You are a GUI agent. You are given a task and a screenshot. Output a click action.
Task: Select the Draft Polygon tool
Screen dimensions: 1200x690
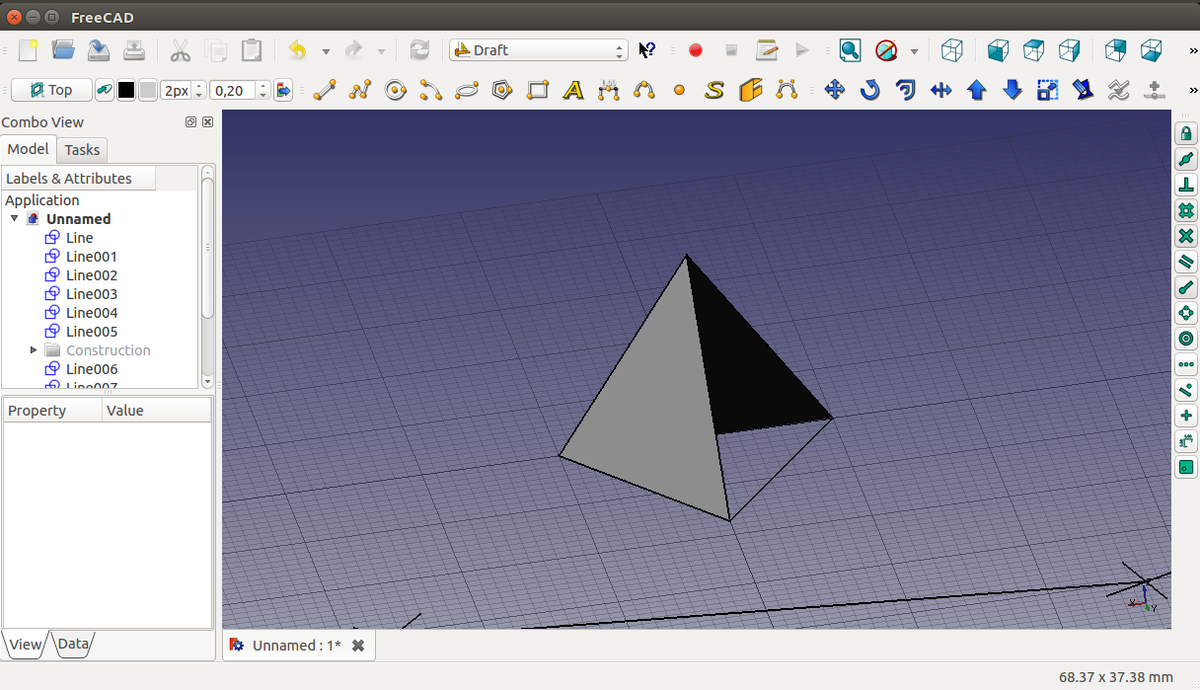502,90
